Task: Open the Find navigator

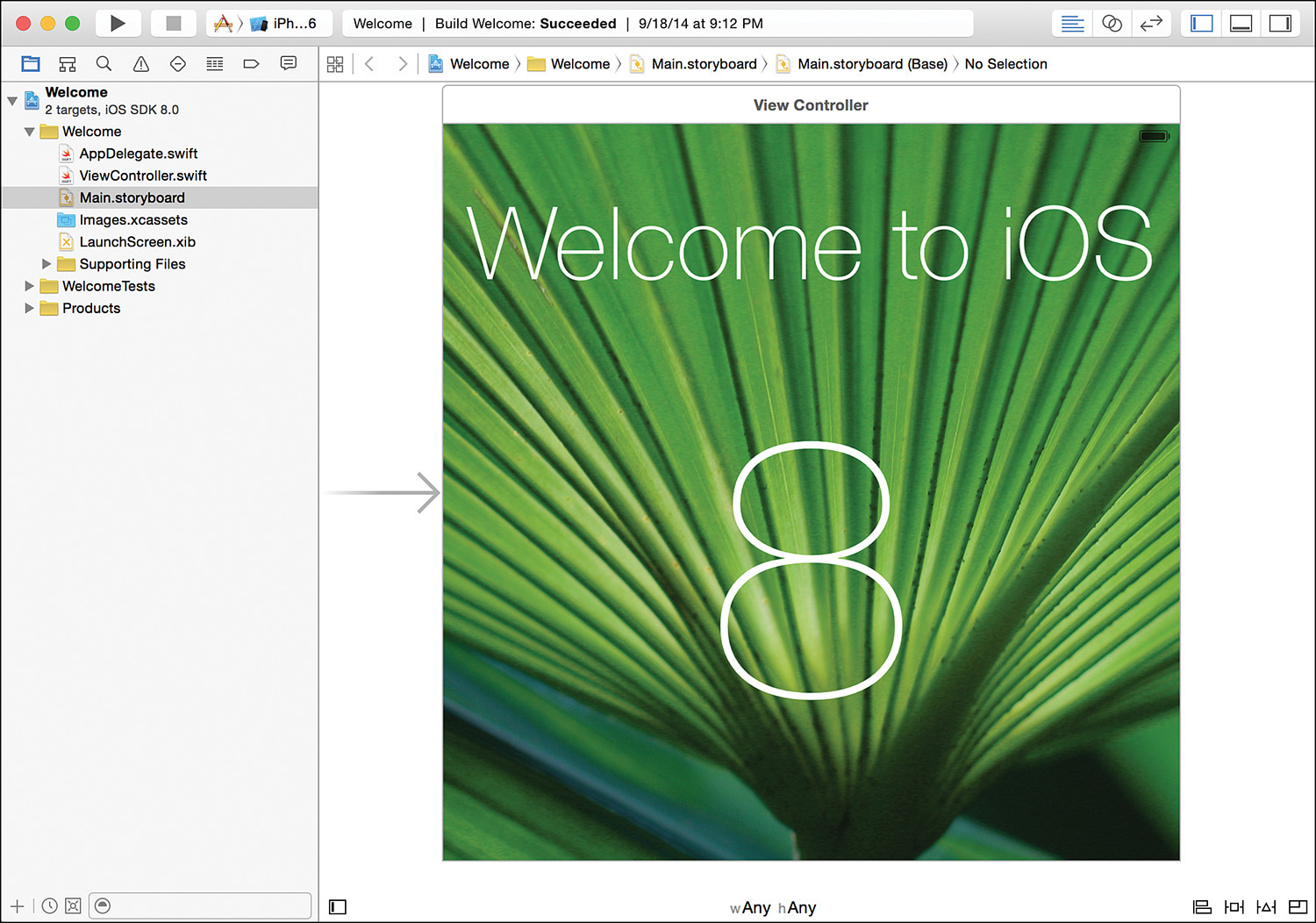Action: [104, 63]
